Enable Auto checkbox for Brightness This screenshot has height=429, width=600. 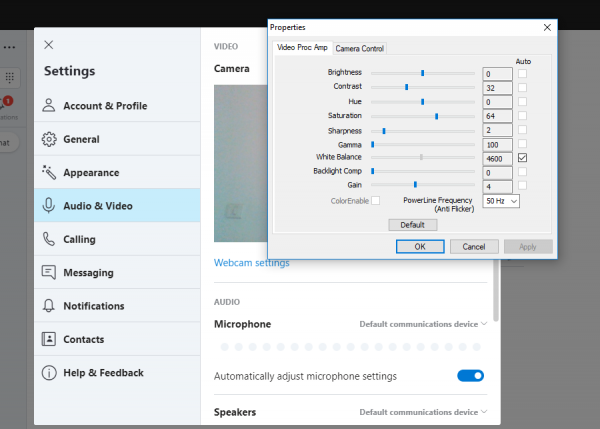[522, 73]
